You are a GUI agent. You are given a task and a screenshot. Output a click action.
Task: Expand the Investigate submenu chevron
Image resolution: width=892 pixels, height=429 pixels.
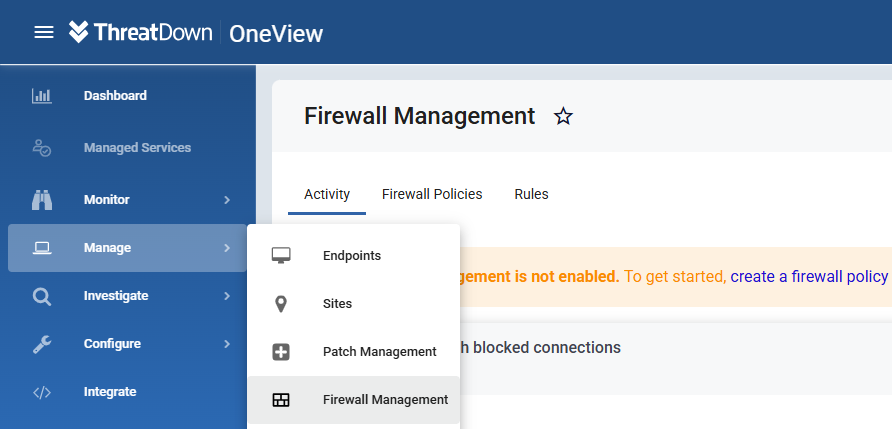pos(227,296)
